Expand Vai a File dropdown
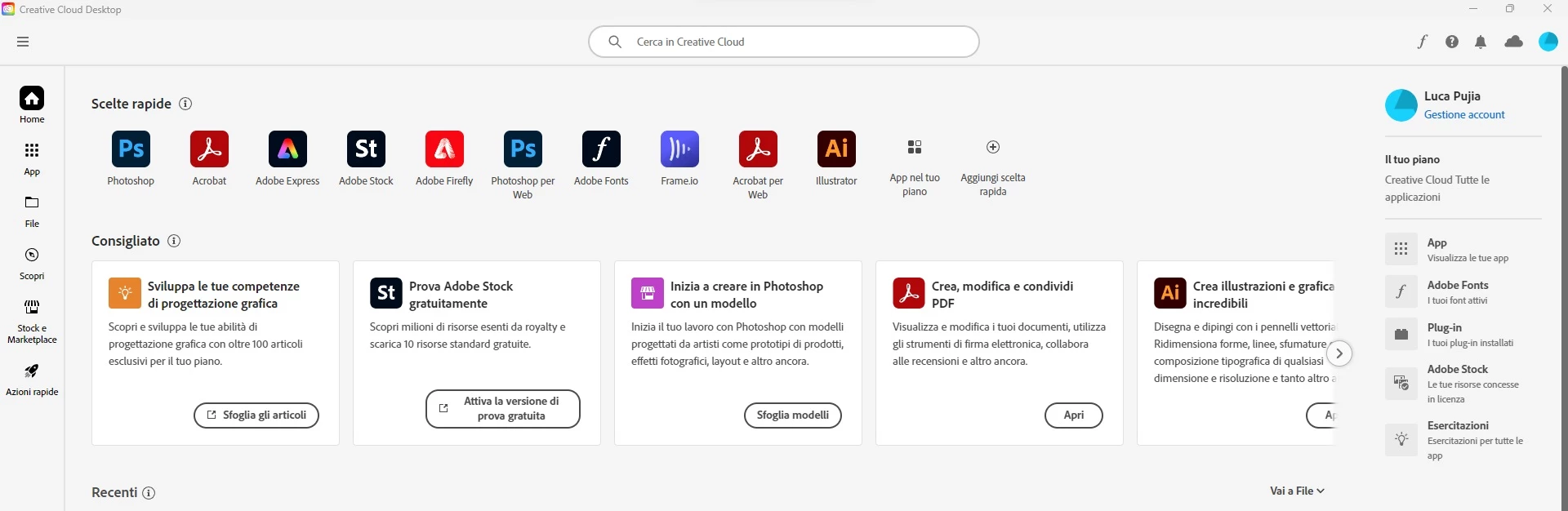This screenshot has width=1568, height=511. [x=1297, y=491]
